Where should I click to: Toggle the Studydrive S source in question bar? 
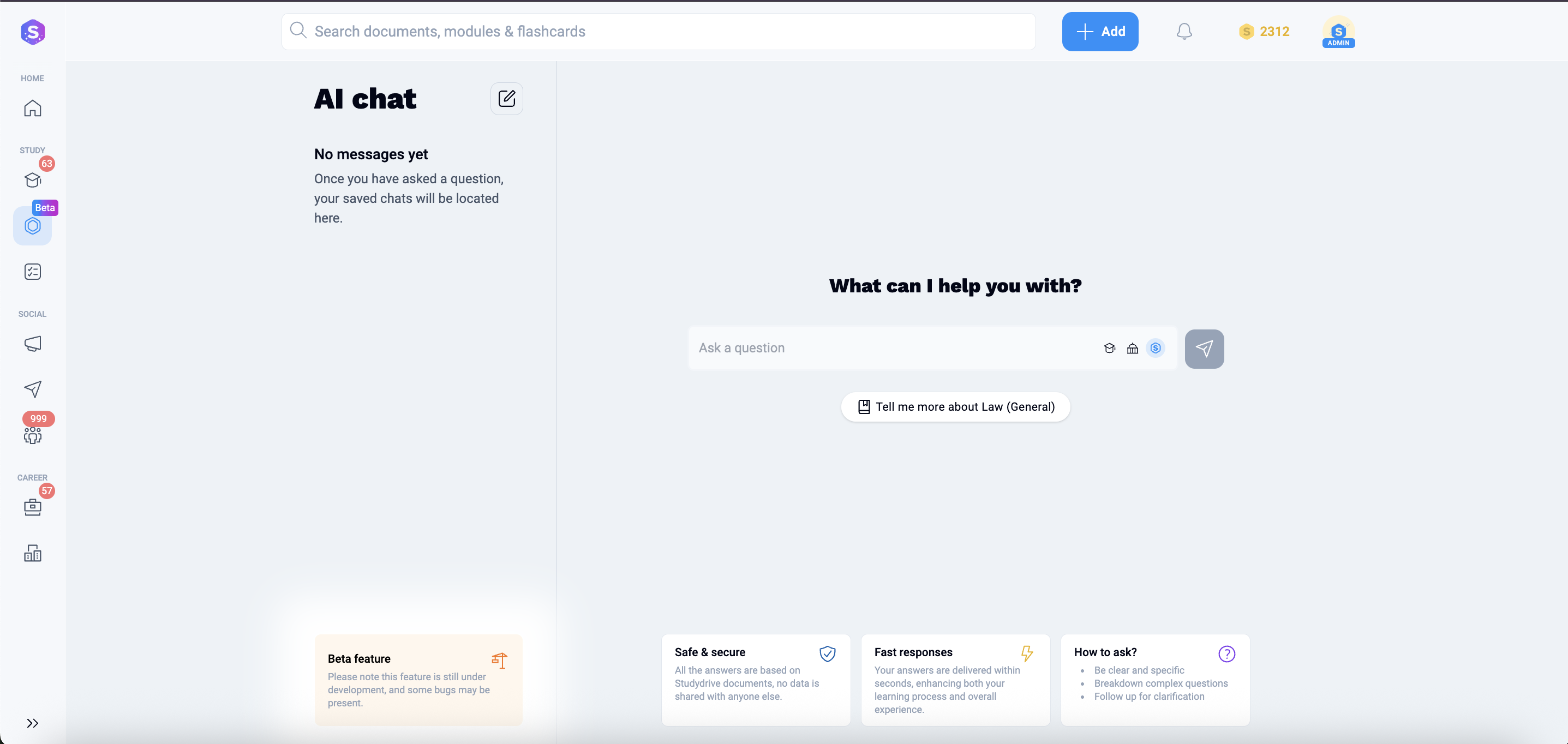[1156, 348]
